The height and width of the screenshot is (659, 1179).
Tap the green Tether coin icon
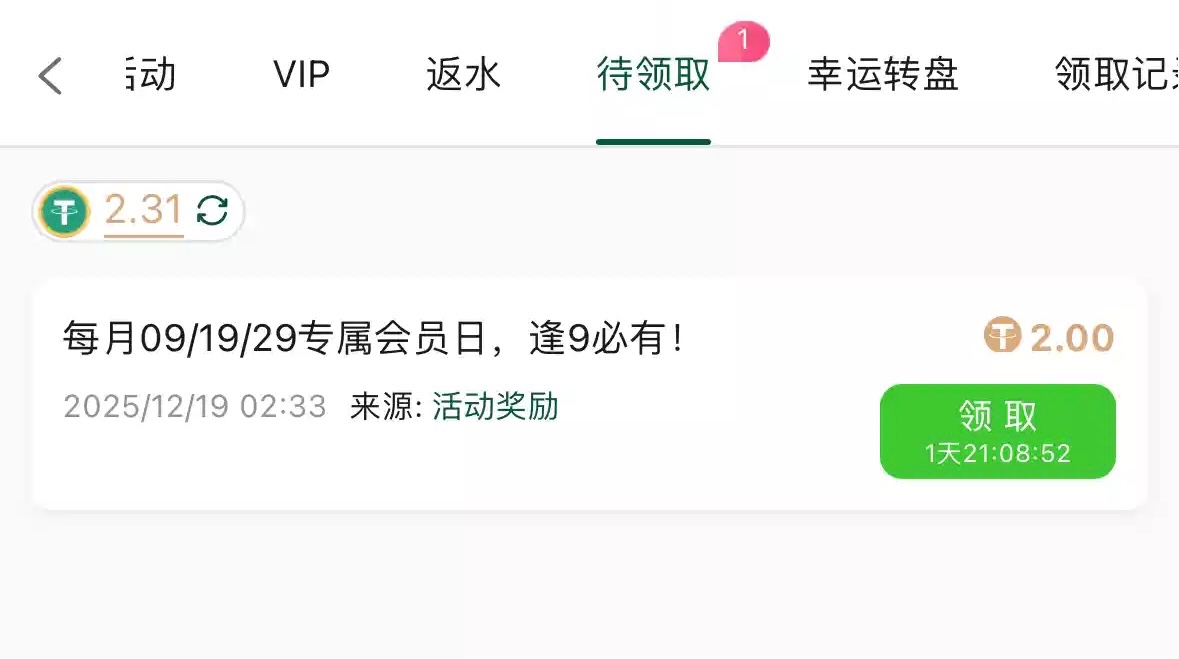(65, 211)
